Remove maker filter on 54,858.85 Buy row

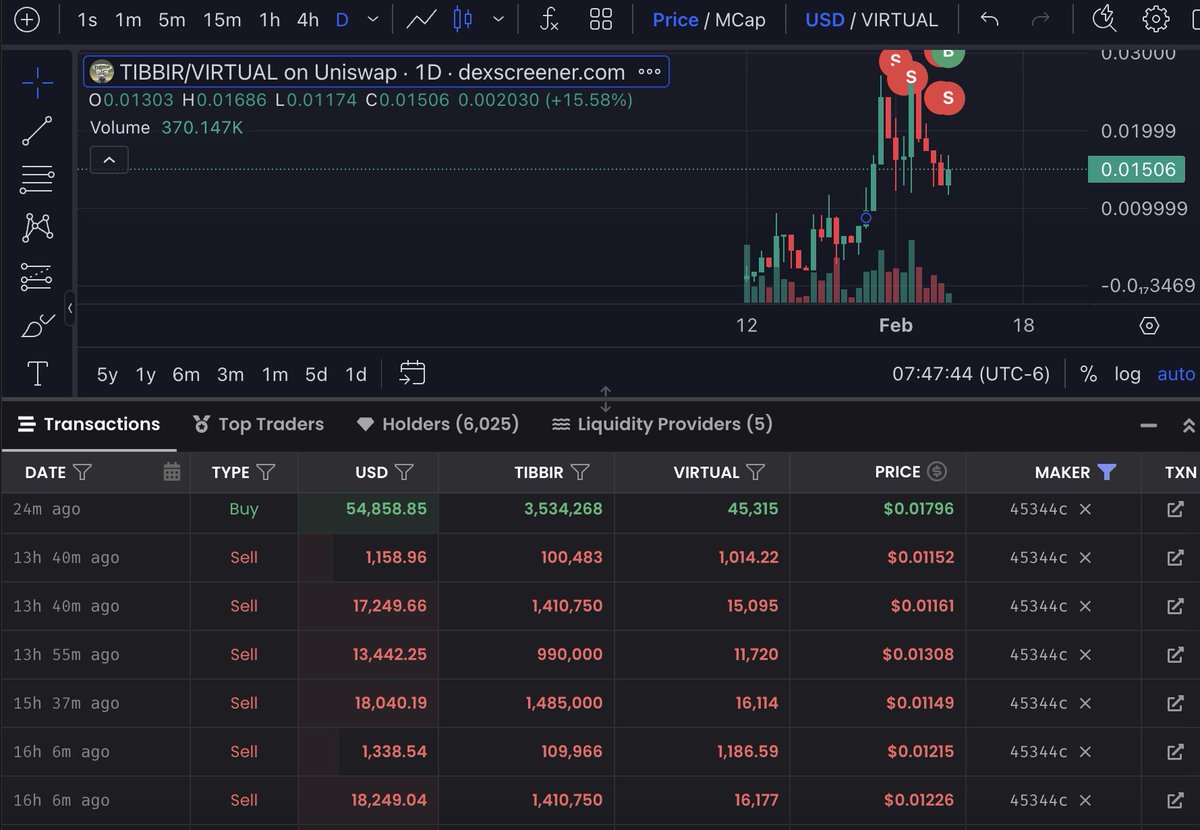[x=1085, y=509]
